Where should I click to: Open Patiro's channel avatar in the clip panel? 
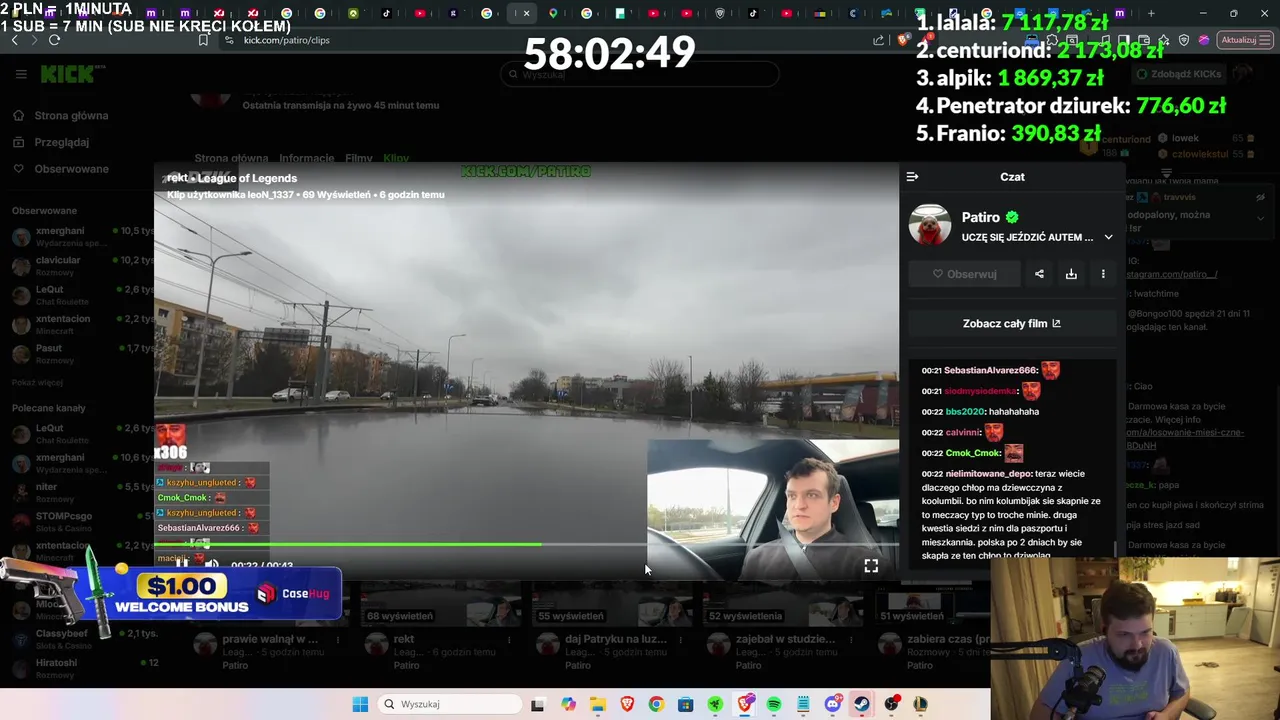930,225
